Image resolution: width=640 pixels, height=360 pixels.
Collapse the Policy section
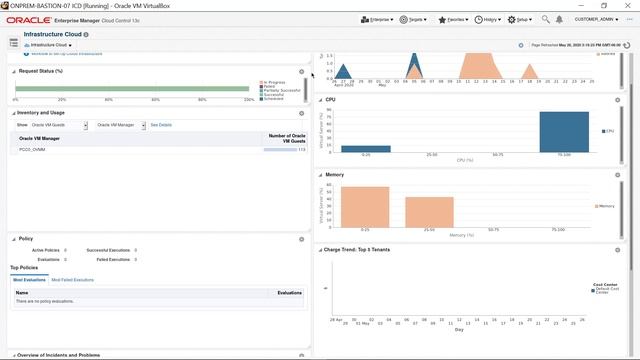point(14,239)
